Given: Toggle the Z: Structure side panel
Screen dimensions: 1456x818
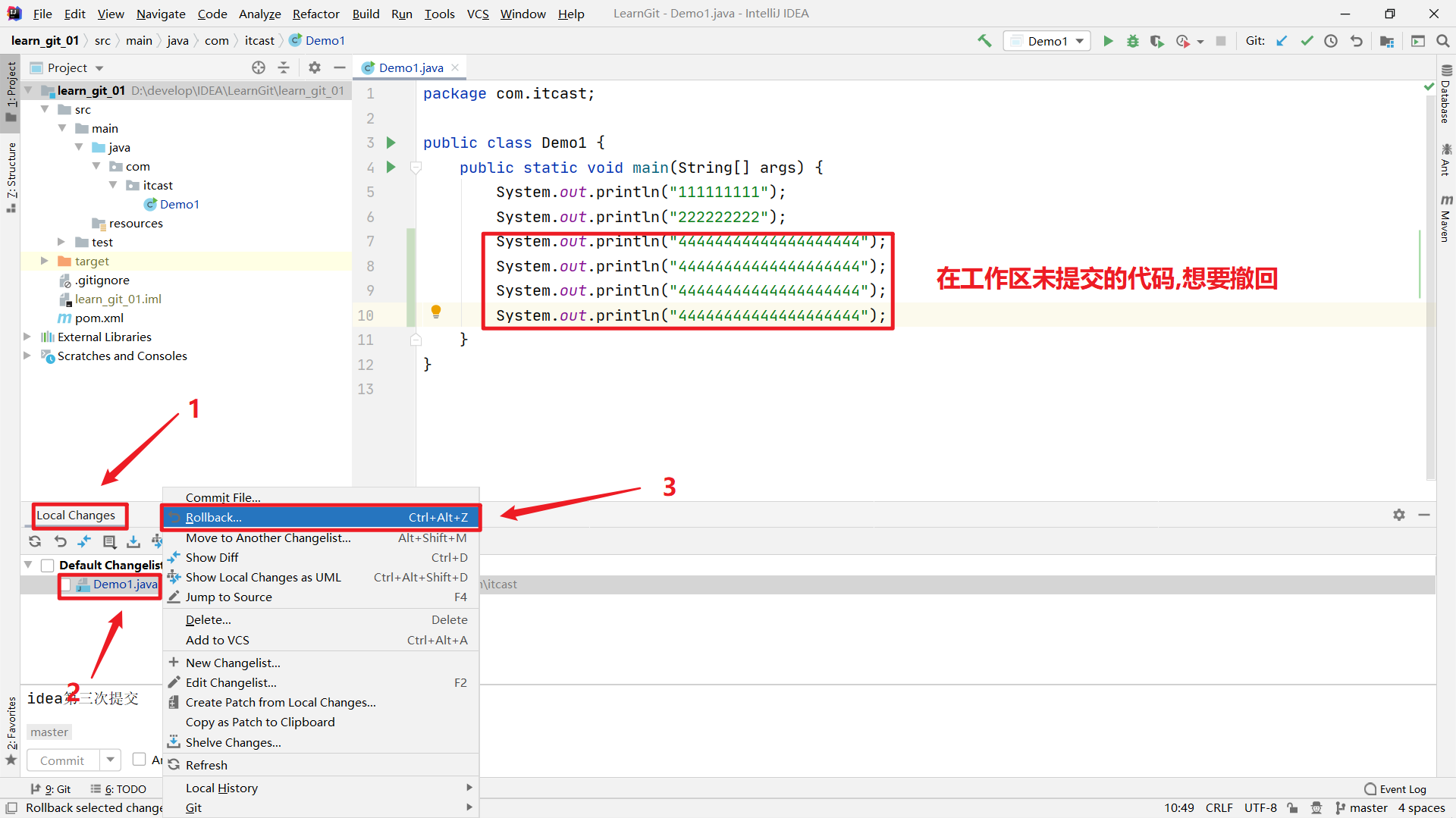Looking at the screenshot, I should pos(11,176).
